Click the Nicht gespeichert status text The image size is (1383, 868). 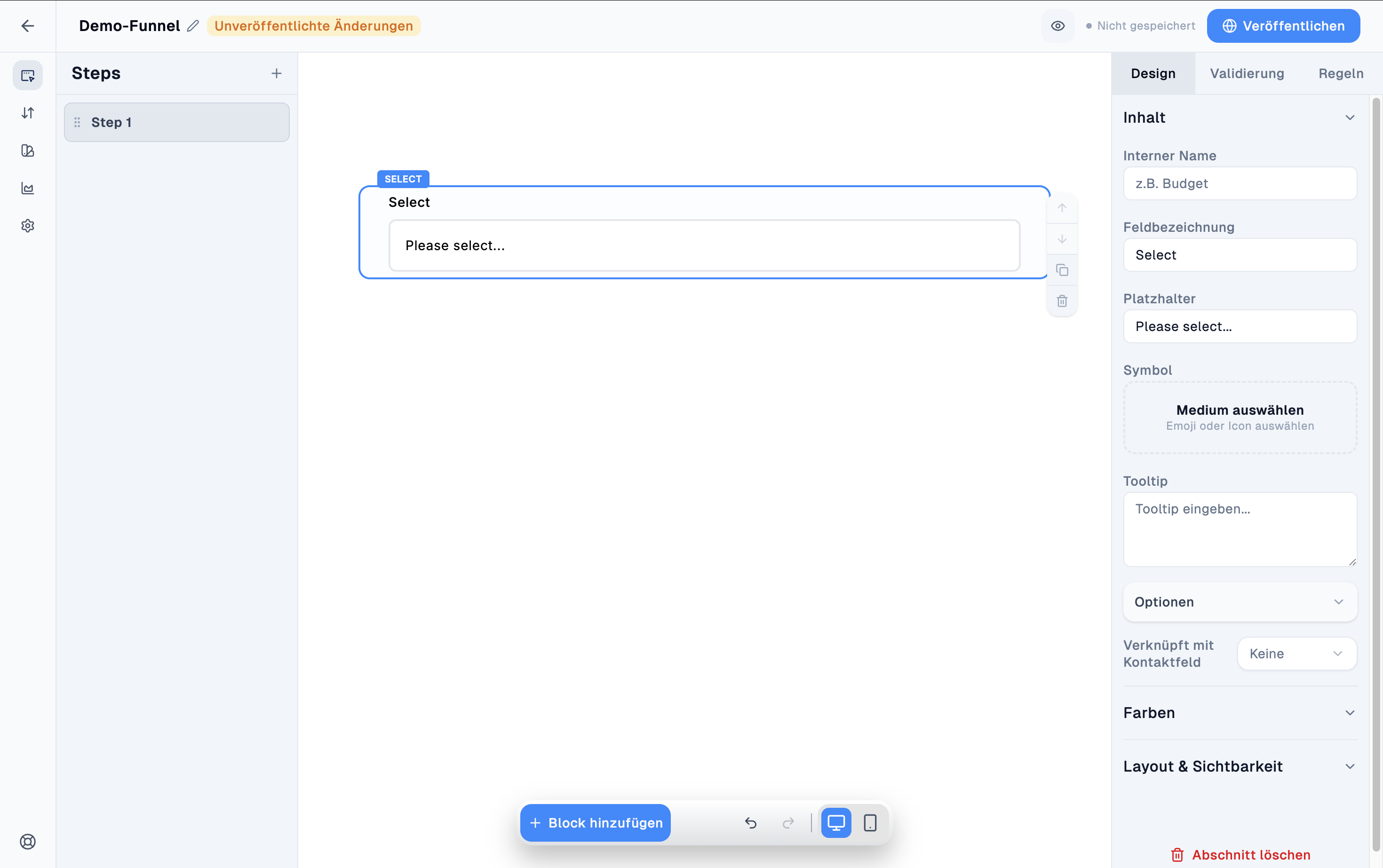click(x=1146, y=26)
